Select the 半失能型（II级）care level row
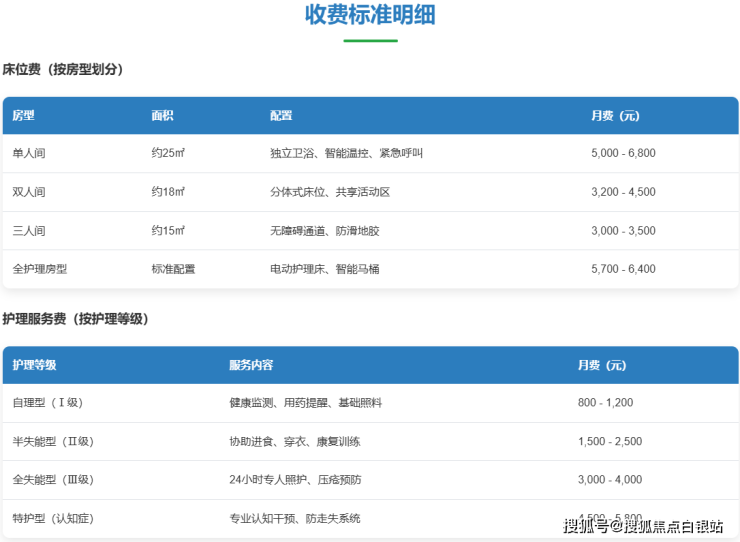Viewport: 740px width, 542px height. click(x=52, y=442)
